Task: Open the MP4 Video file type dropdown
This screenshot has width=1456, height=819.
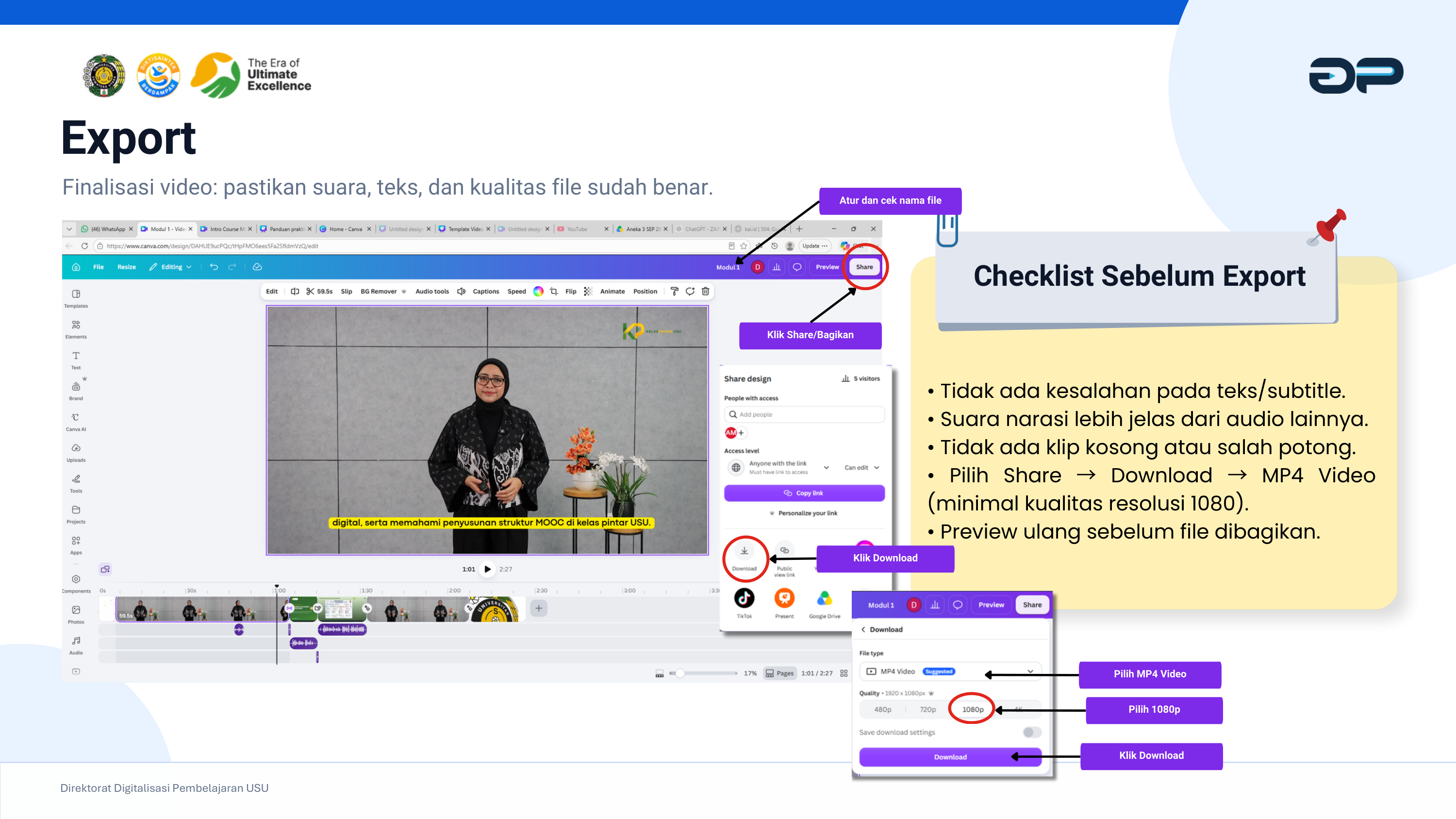Action: (951, 672)
